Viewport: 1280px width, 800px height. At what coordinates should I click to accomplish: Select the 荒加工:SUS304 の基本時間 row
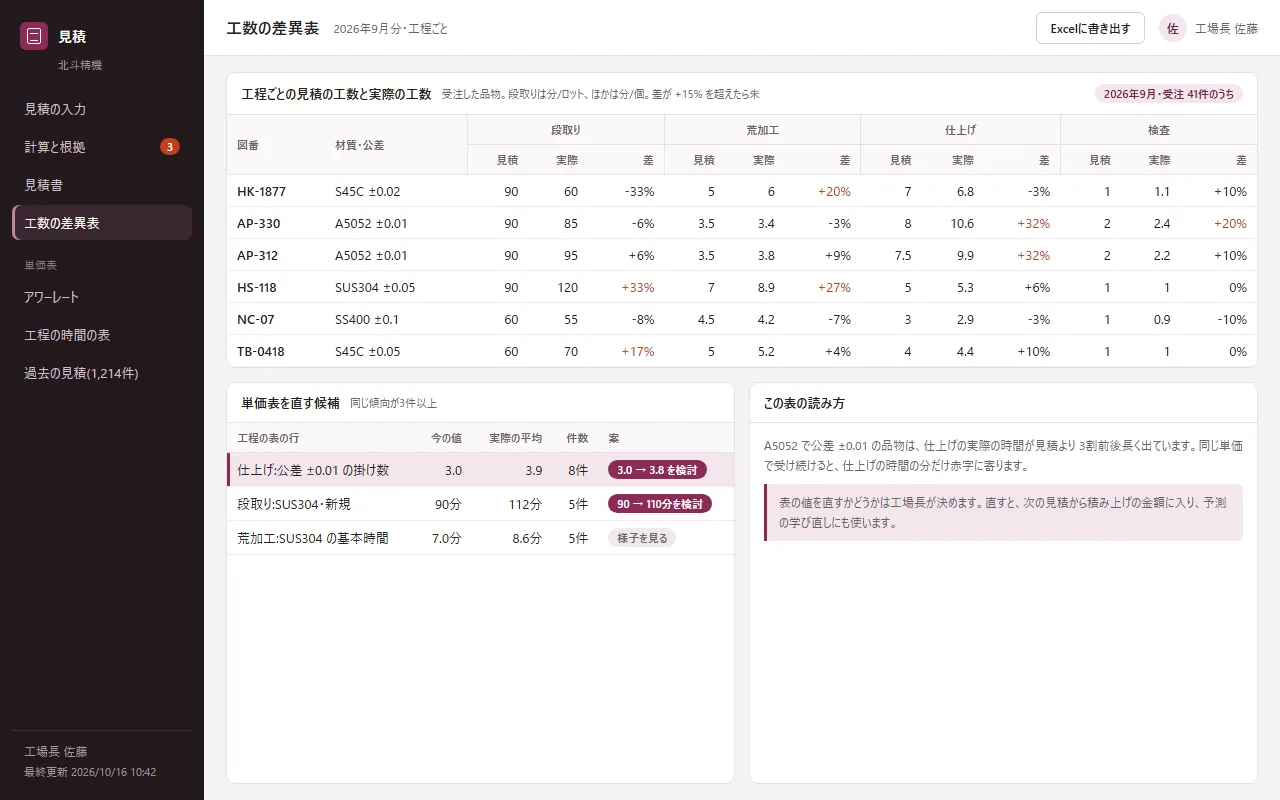[x=480, y=538]
